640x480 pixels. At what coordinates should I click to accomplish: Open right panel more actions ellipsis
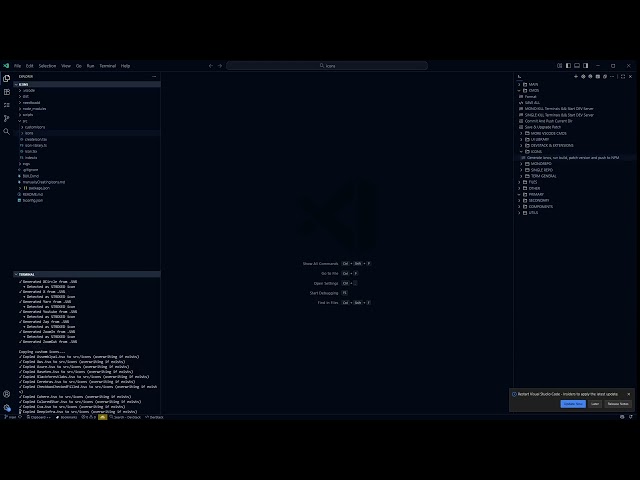tap(612, 76)
